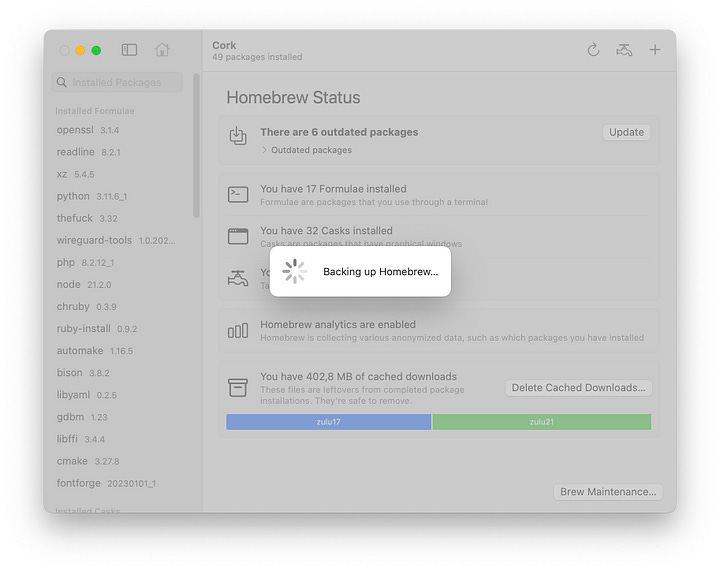This screenshot has width=720, height=571.
Task: Click the window icon next to Casks
Action: (238, 236)
